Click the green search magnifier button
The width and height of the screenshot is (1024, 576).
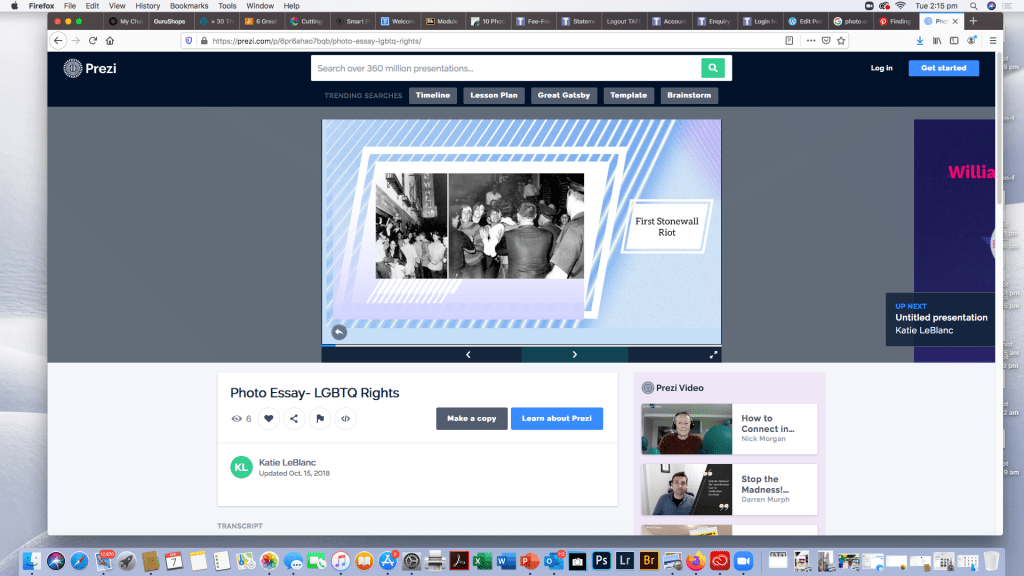pos(712,68)
